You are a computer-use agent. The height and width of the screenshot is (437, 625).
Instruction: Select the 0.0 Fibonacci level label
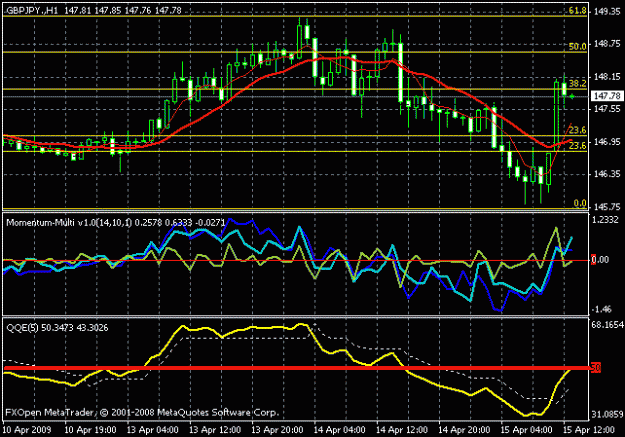pos(580,203)
